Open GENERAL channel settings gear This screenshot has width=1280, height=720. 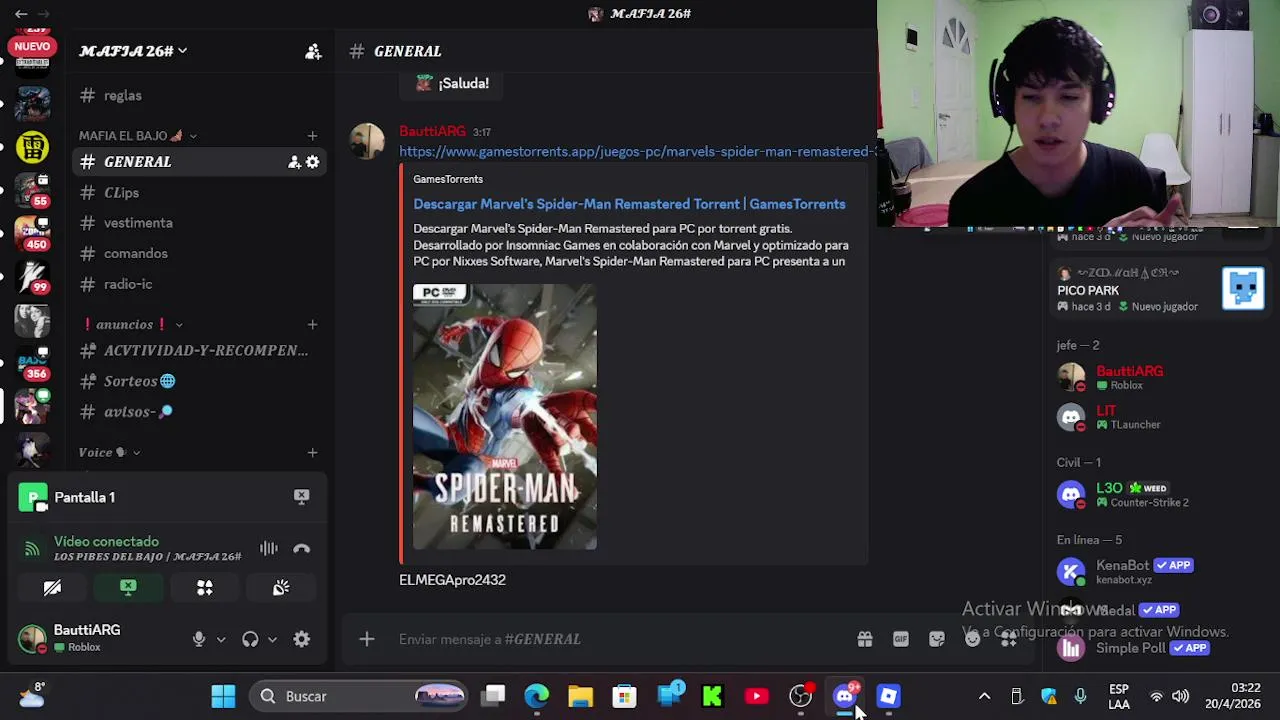313,162
